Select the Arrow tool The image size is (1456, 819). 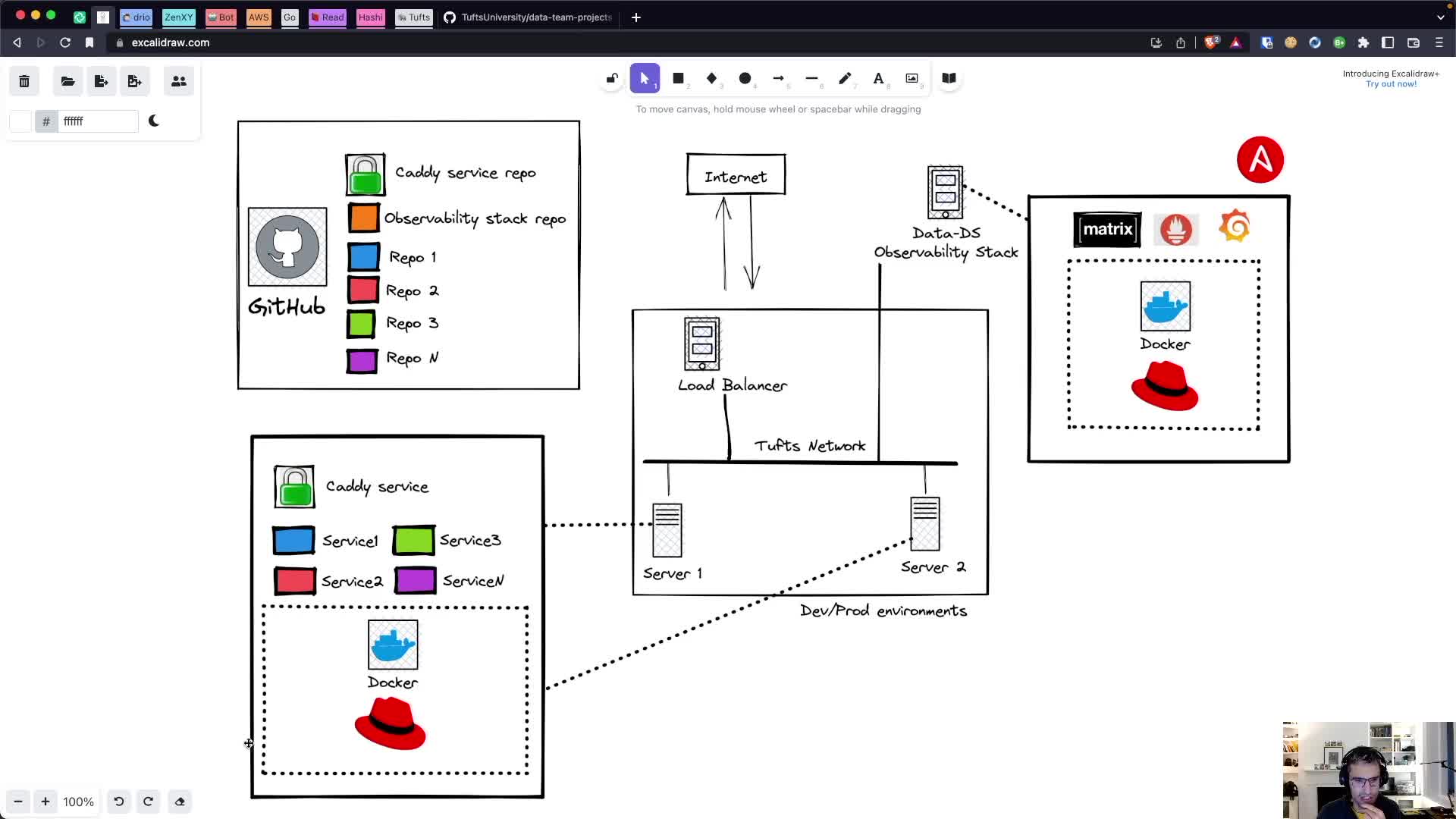click(x=779, y=78)
